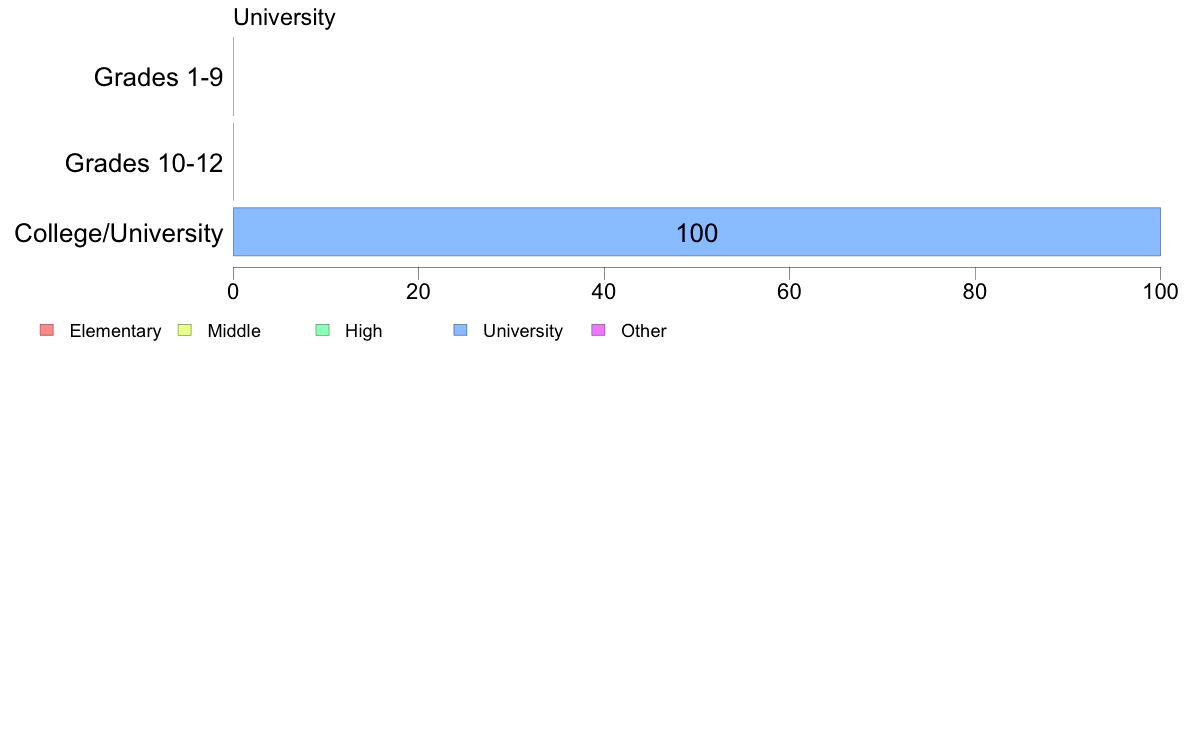
Task: Click the Grades 1-9 axis label
Action: (158, 77)
